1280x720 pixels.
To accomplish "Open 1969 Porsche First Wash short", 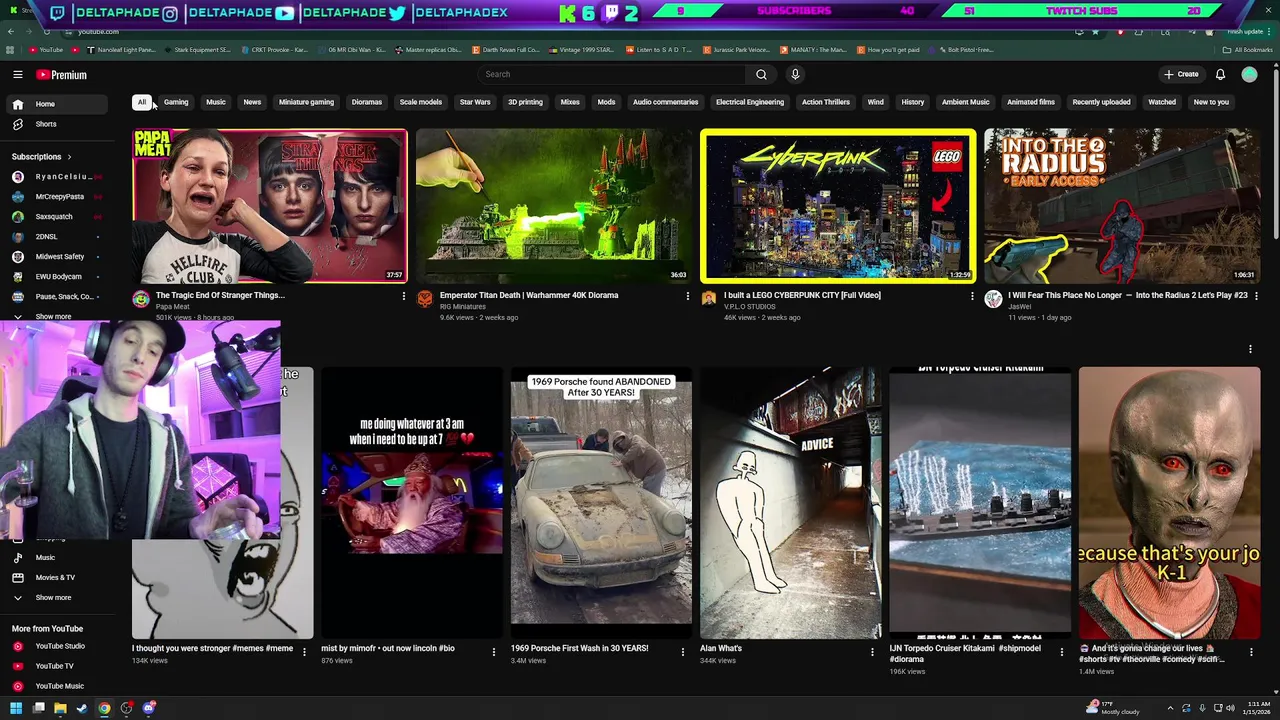I will click(601, 503).
